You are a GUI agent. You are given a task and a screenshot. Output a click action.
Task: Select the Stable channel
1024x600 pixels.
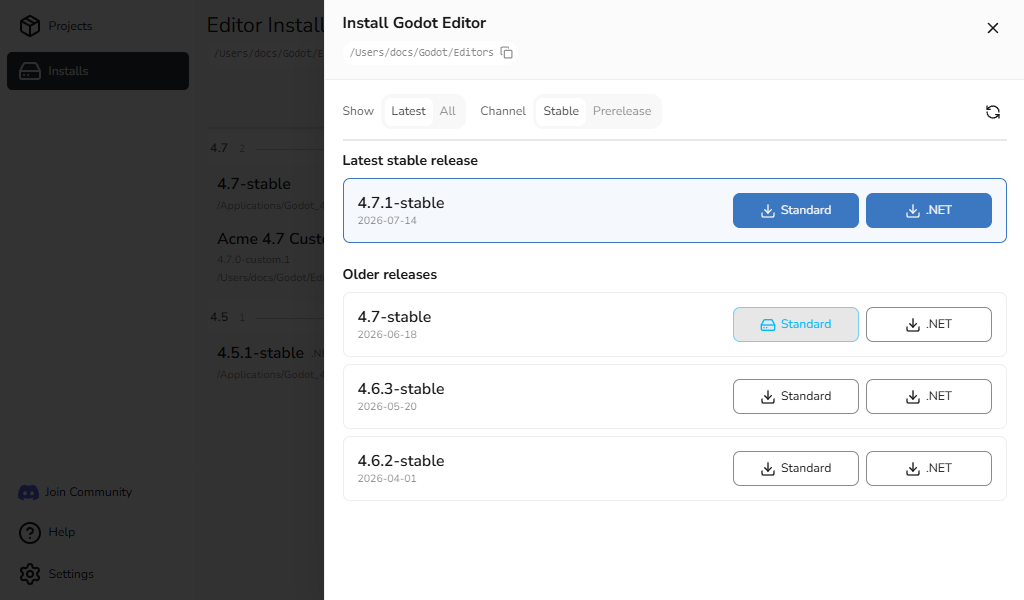(x=561, y=111)
